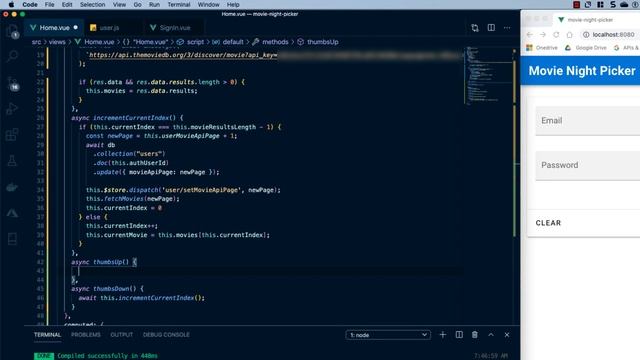Open the Apple menu
The width and height of the screenshot is (640, 360).
pyautogui.click(x=11, y=4)
